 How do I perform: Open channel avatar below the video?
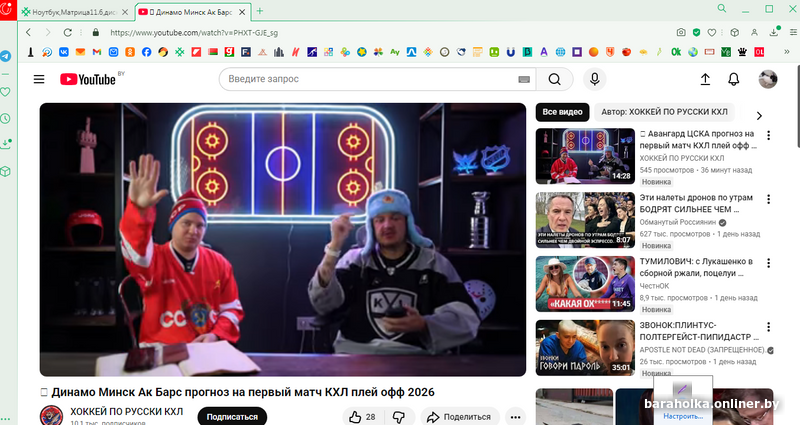click(52, 415)
